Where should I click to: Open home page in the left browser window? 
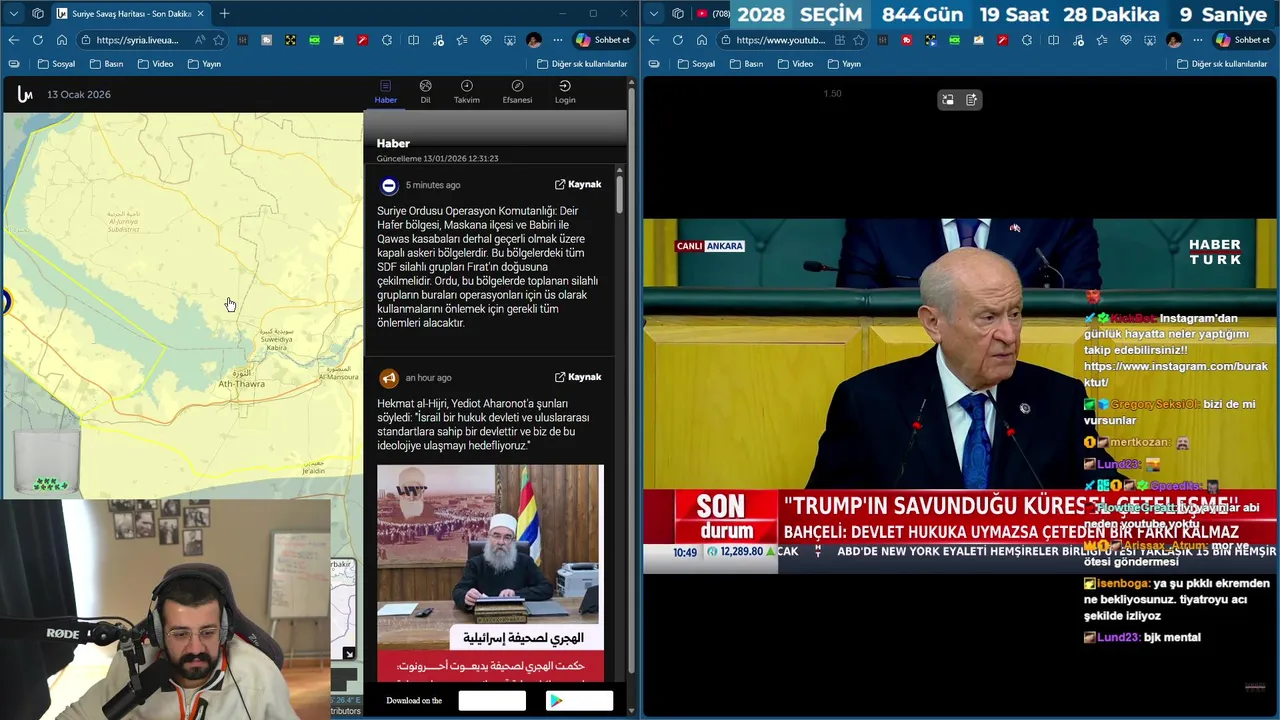tap(62, 40)
